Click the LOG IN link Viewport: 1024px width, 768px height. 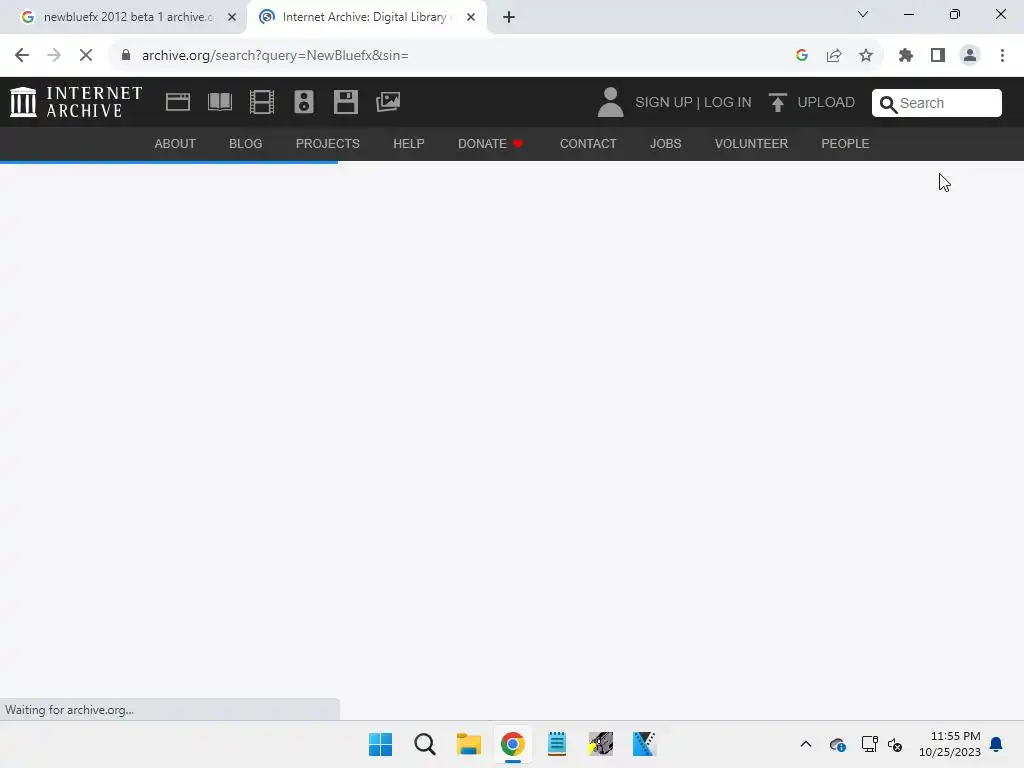(x=728, y=103)
